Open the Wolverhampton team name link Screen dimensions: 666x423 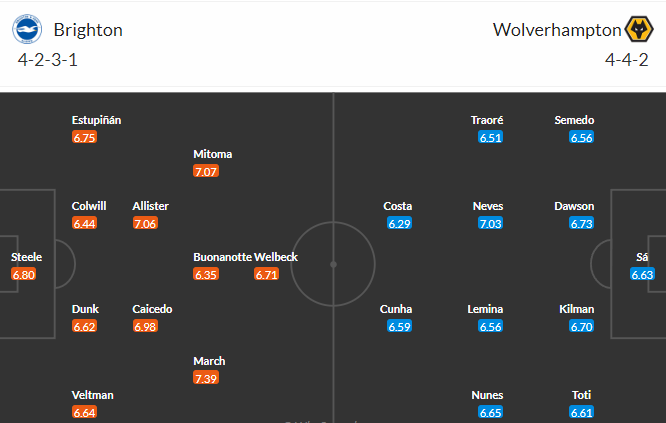coord(557,30)
